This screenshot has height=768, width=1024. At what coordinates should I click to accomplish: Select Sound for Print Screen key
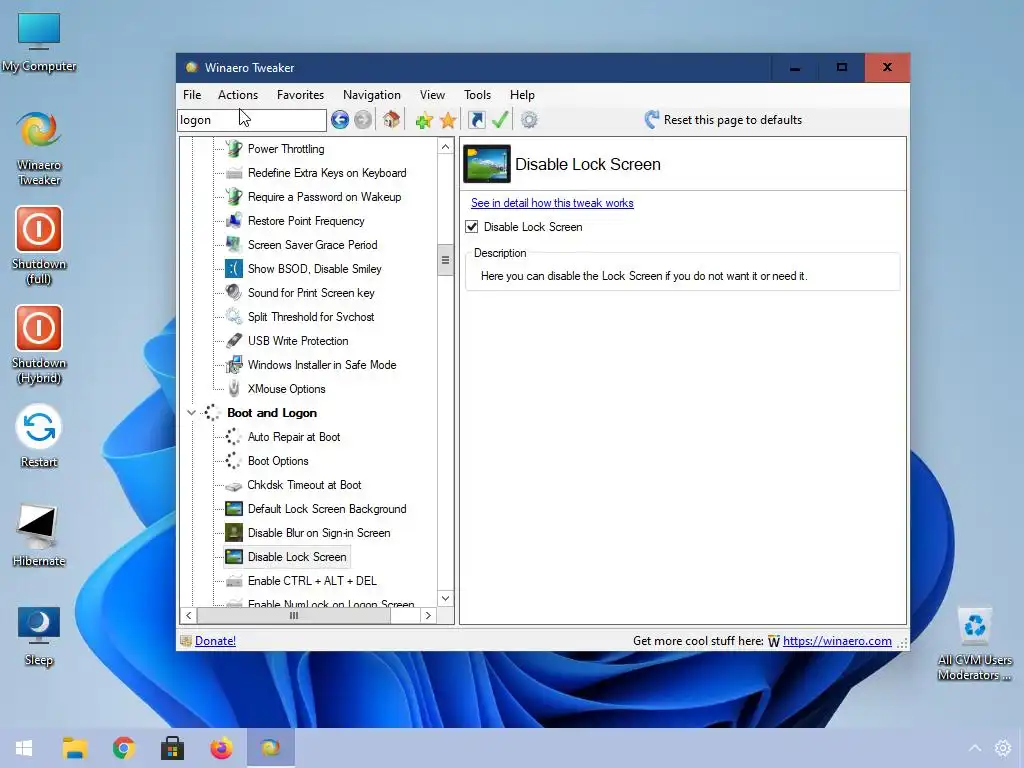(312, 293)
